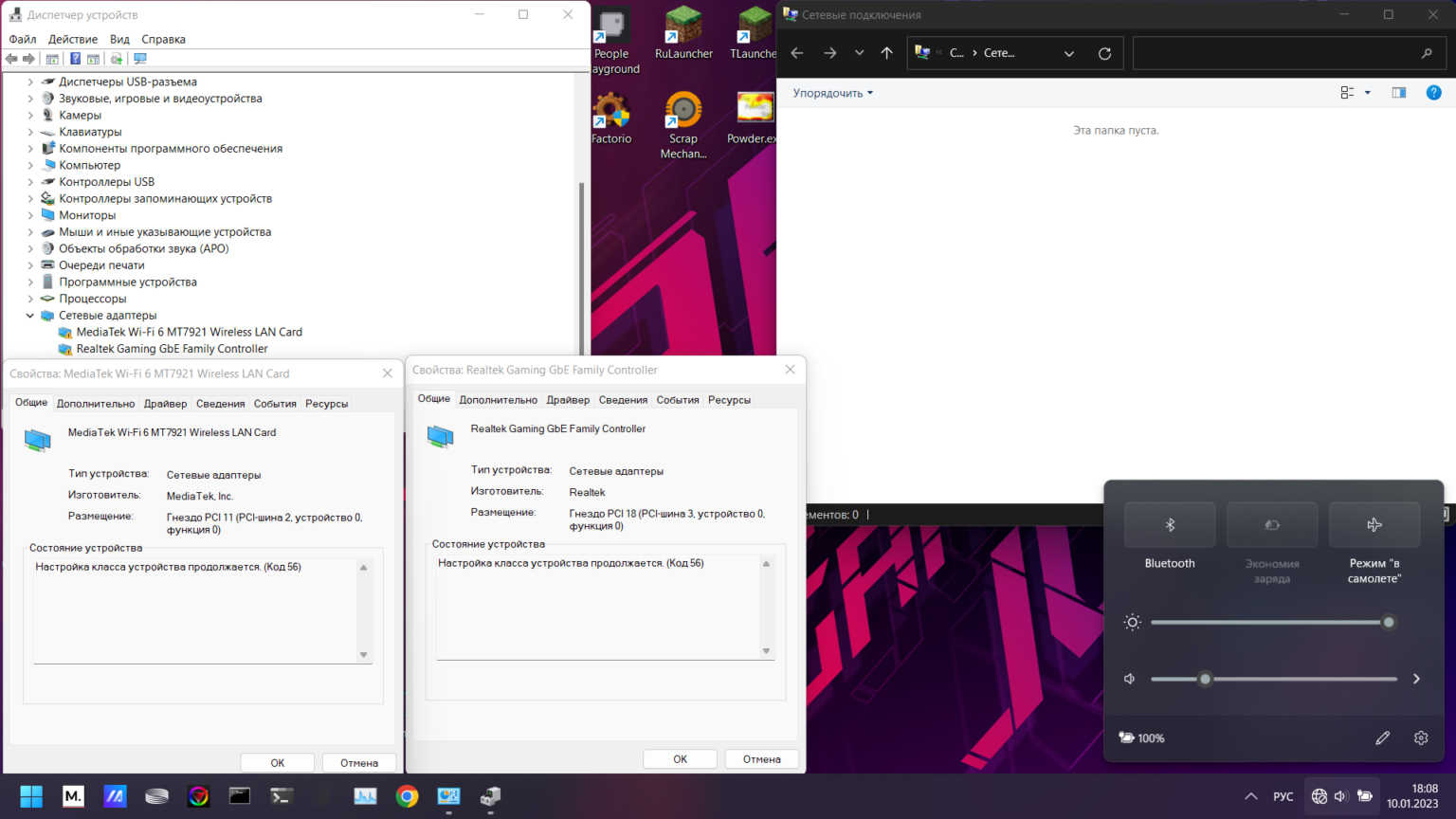
Task: Toggle Battery saver quick setting
Action: click(x=1272, y=524)
